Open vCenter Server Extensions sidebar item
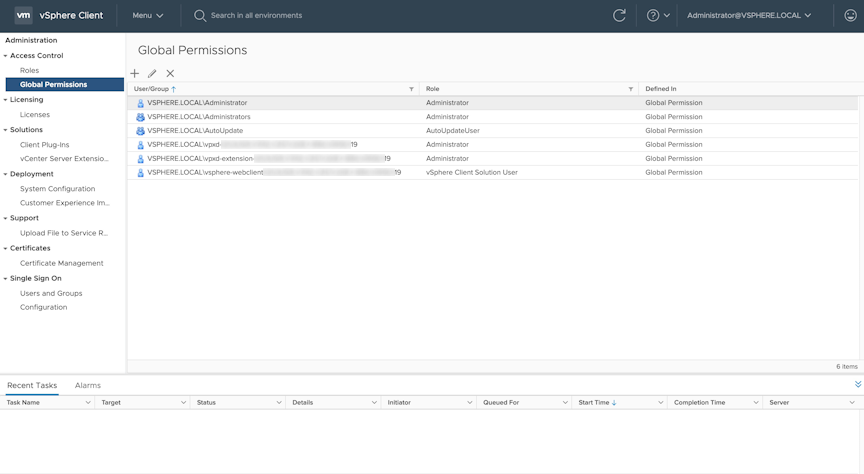 [x=64, y=159]
